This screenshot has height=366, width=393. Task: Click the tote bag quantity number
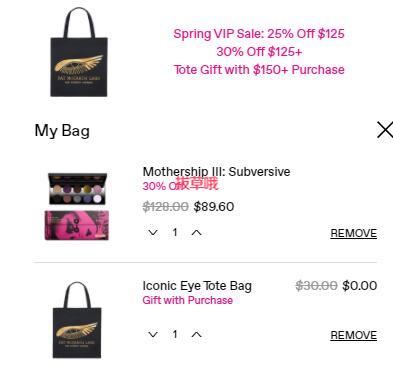click(x=175, y=334)
